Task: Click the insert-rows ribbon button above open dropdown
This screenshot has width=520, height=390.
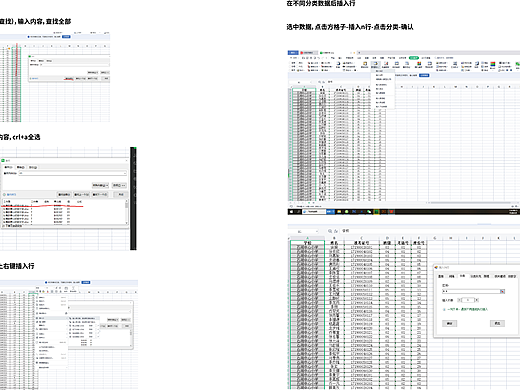Action: (x=375, y=65)
